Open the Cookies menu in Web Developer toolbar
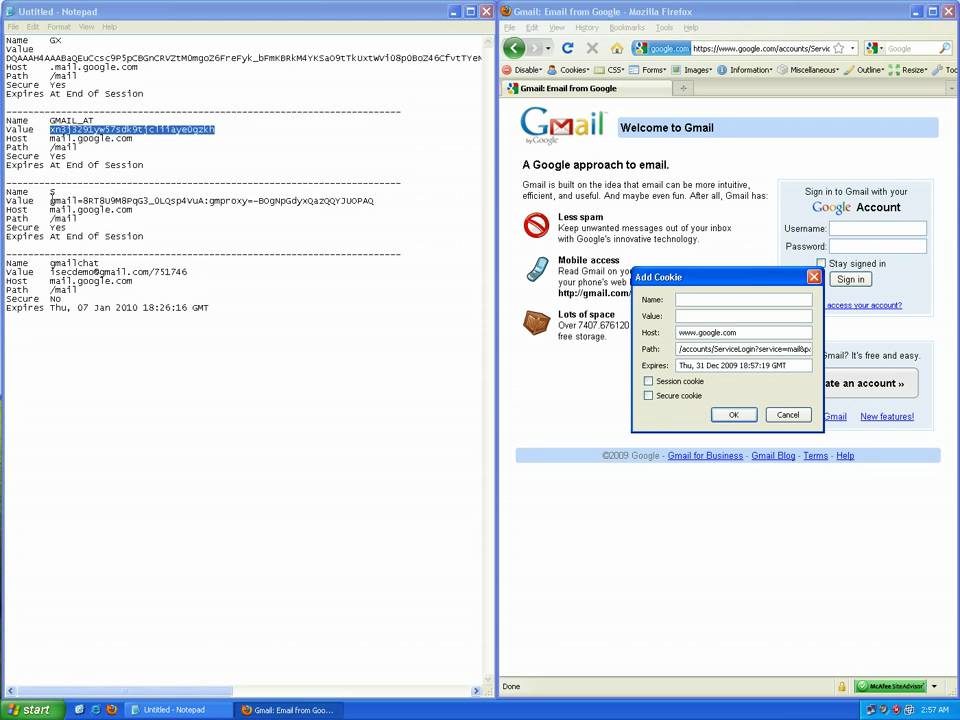 click(x=568, y=70)
